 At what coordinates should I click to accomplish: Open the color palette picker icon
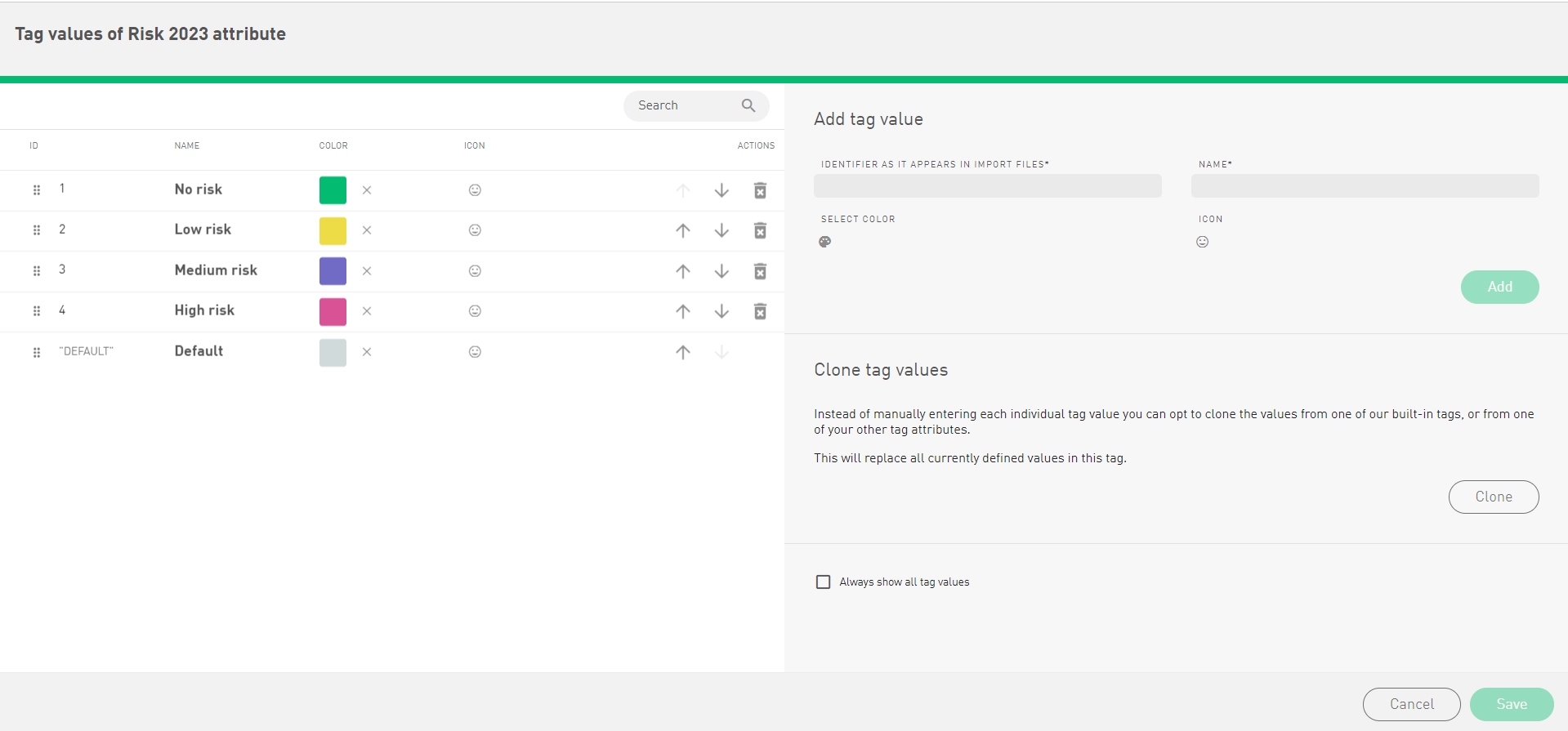click(824, 242)
